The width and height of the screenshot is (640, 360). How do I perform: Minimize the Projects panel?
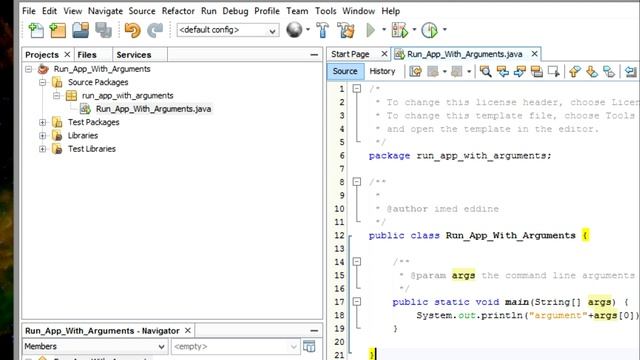[314, 54]
